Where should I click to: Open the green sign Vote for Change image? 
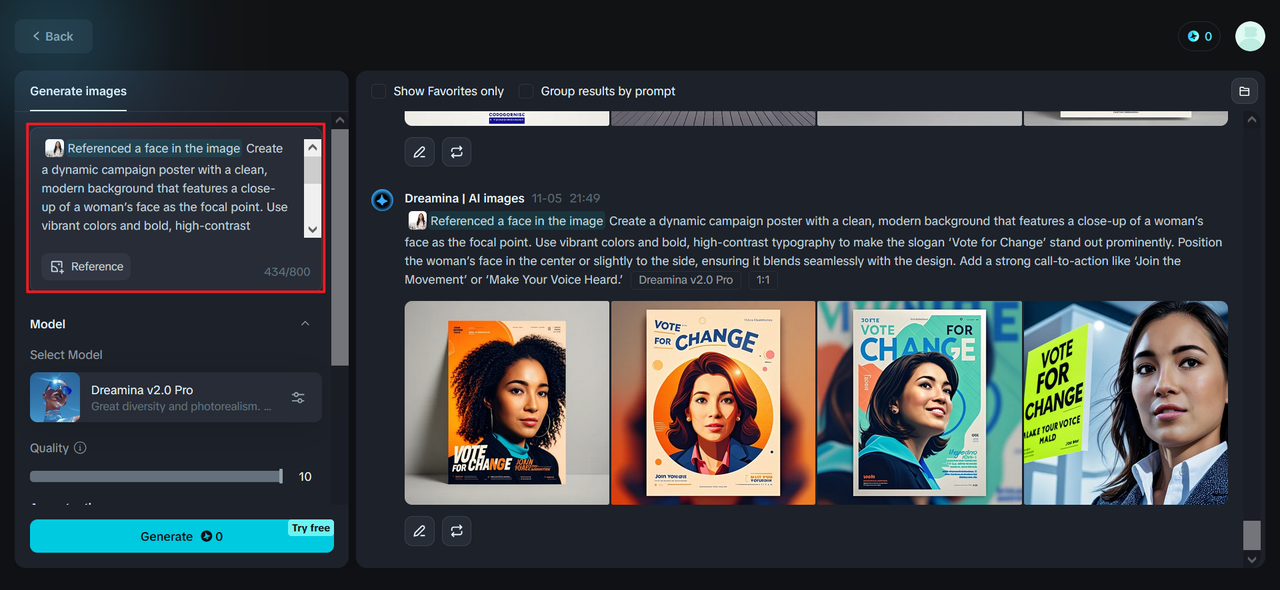pyautogui.click(x=1125, y=403)
